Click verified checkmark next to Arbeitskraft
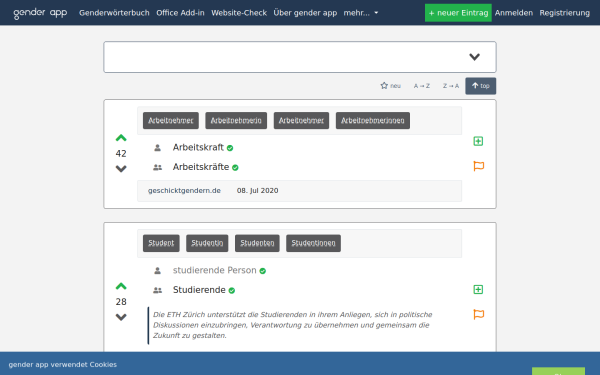Screen dimensions: 600x375 coord(230,148)
